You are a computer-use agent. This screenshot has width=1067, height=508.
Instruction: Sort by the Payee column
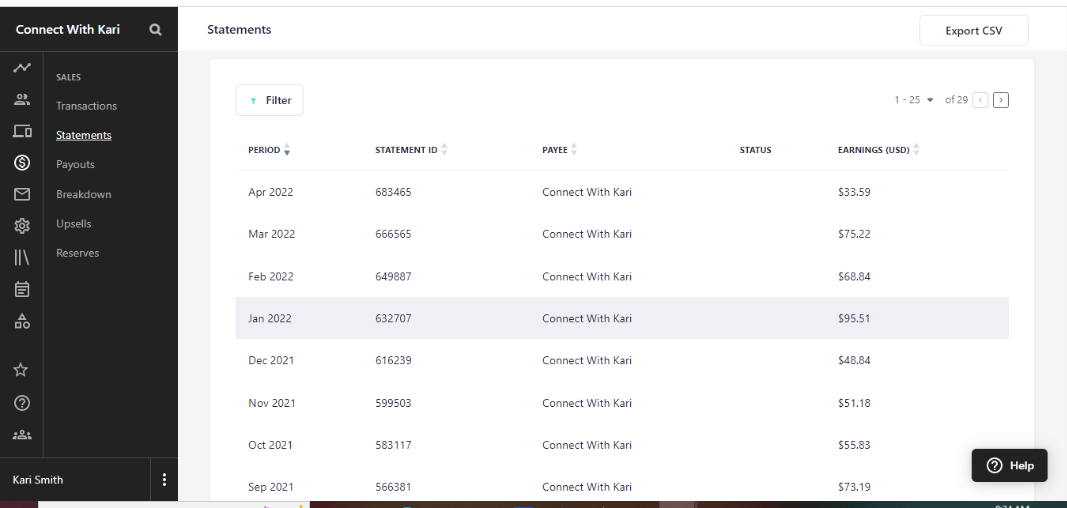pyautogui.click(x=559, y=150)
